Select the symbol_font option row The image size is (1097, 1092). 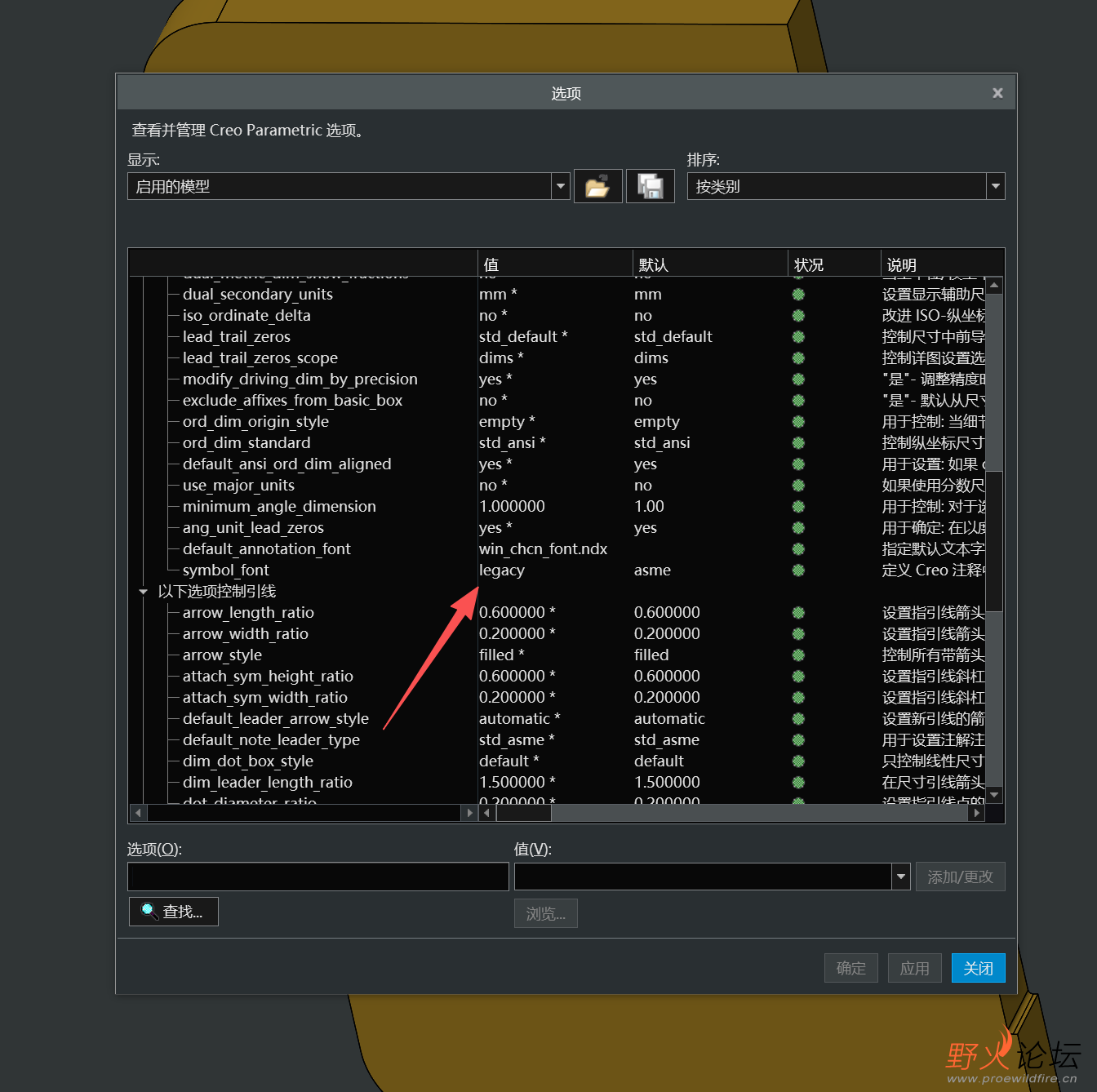(x=226, y=570)
